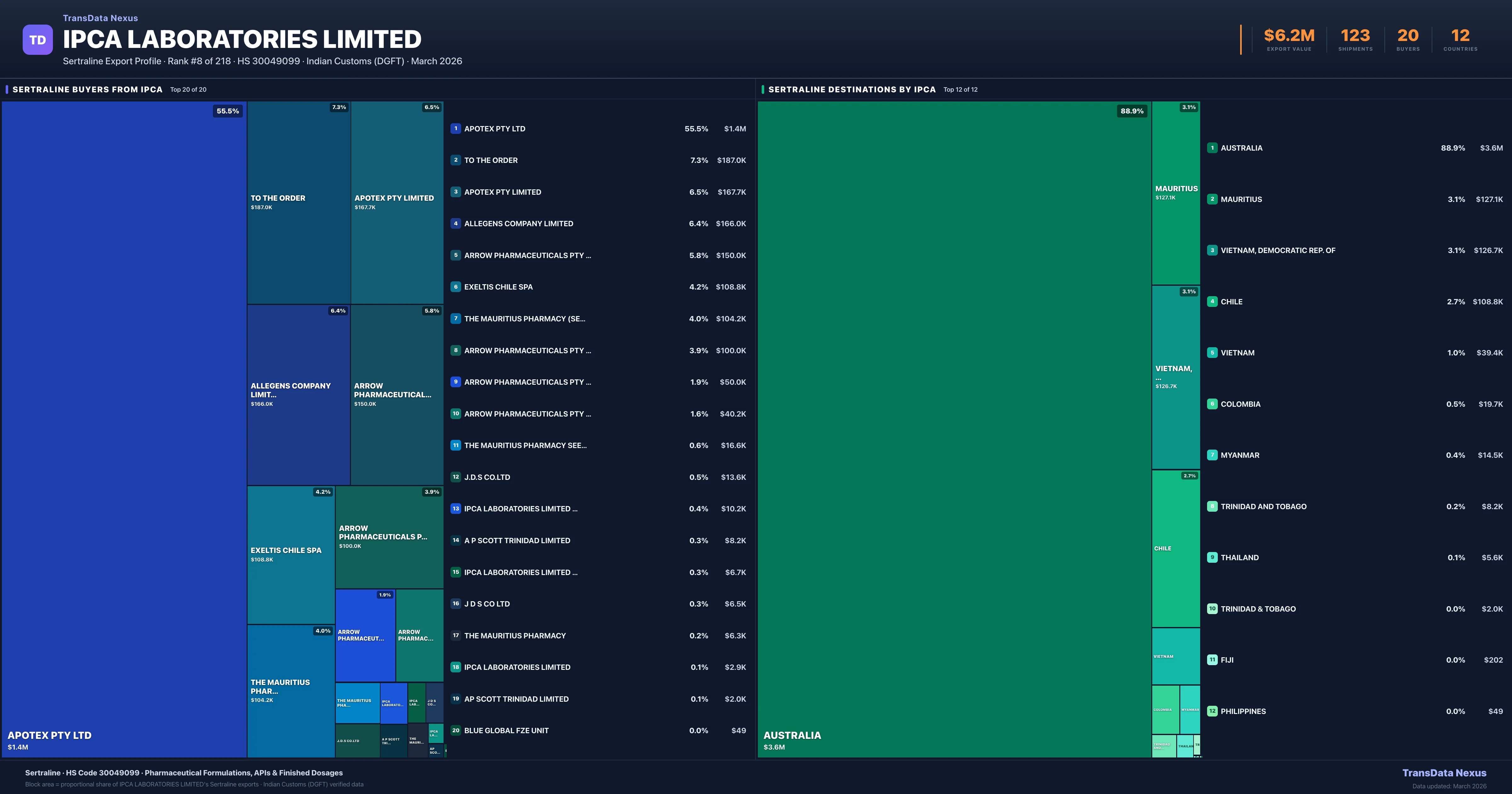The image size is (1512, 794).
Task: Click rank badge 1 beside APOTEX PTY LTD
Action: point(455,129)
